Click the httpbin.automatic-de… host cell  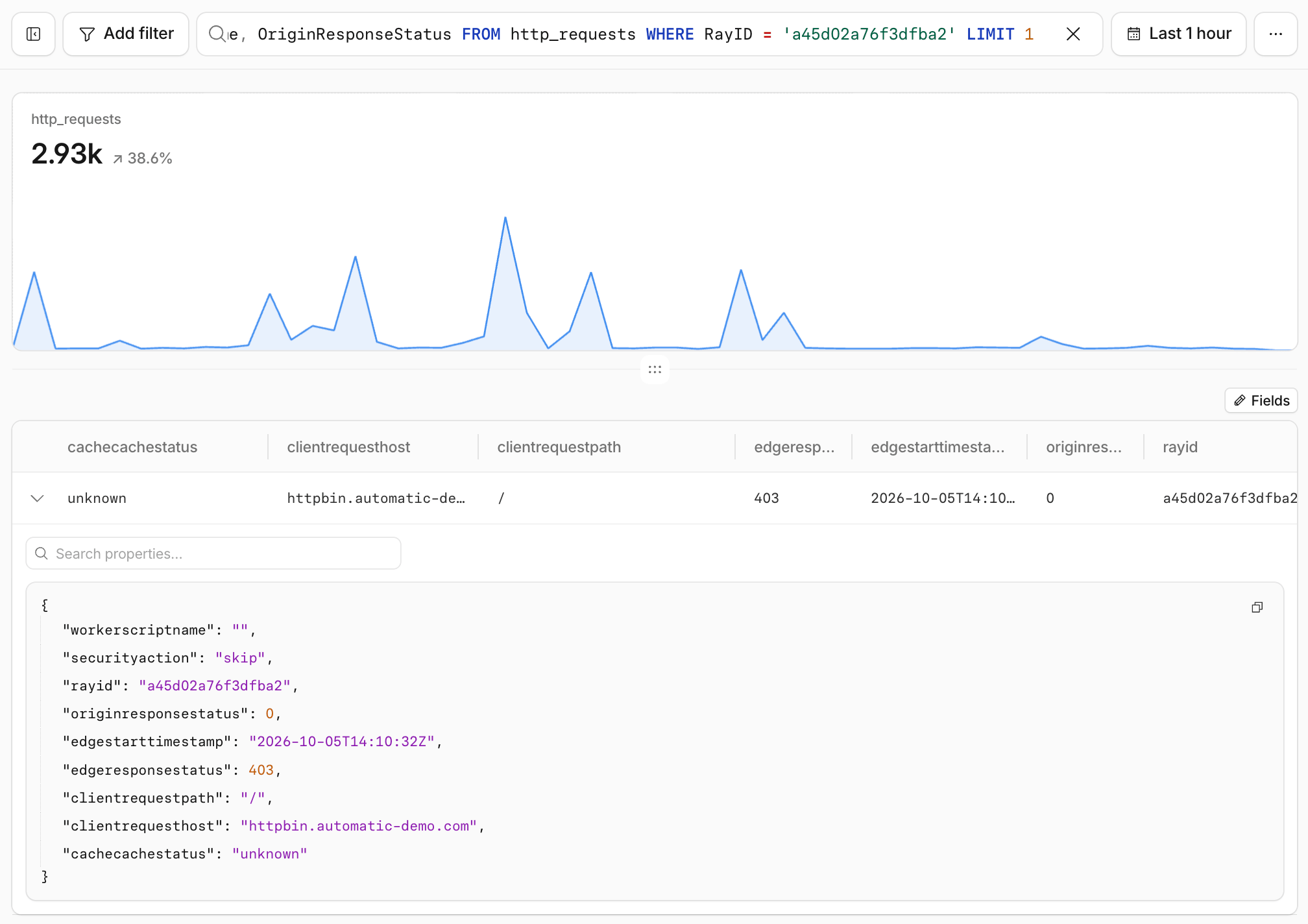pyautogui.click(x=376, y=498)
